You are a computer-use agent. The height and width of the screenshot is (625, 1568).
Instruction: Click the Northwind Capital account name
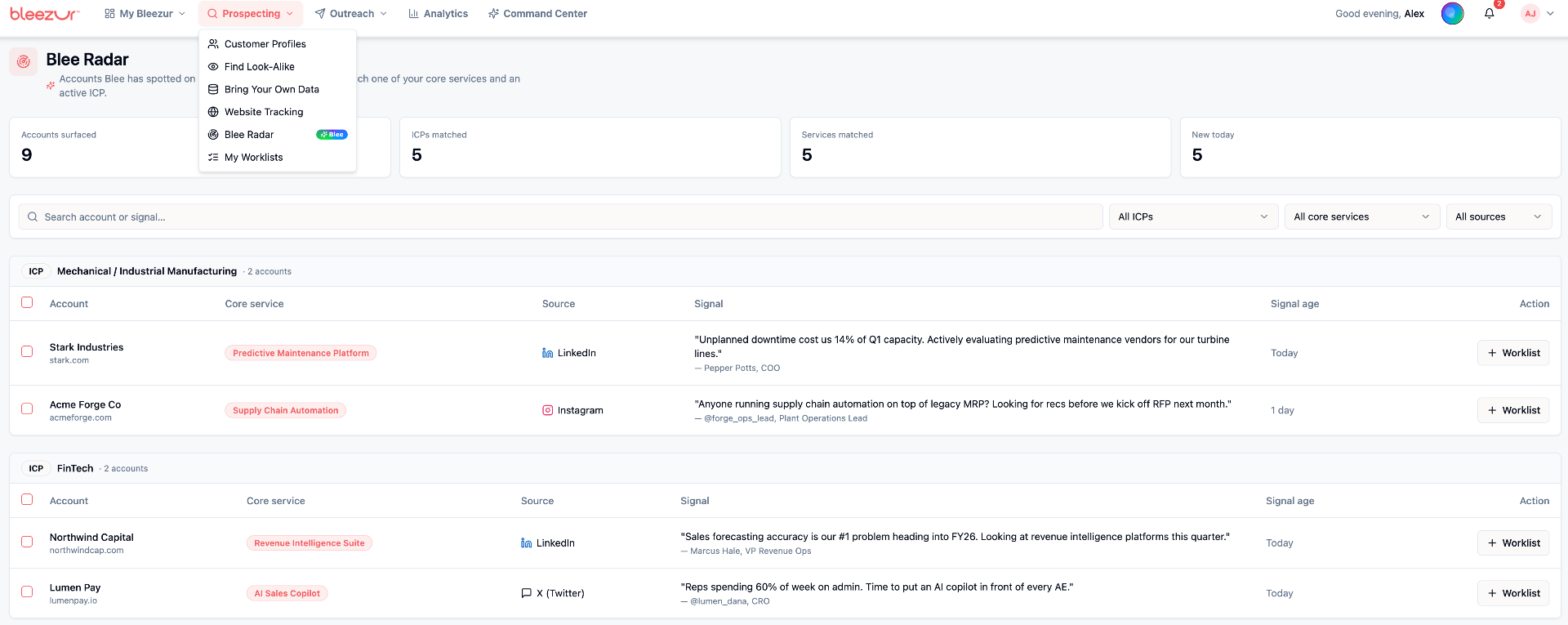click(x=91, y=537)
